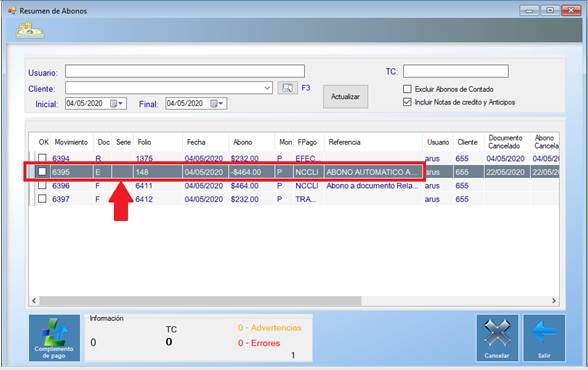Click folio 6412 cell
Screen dimensions: 588x370
(144, 199)
